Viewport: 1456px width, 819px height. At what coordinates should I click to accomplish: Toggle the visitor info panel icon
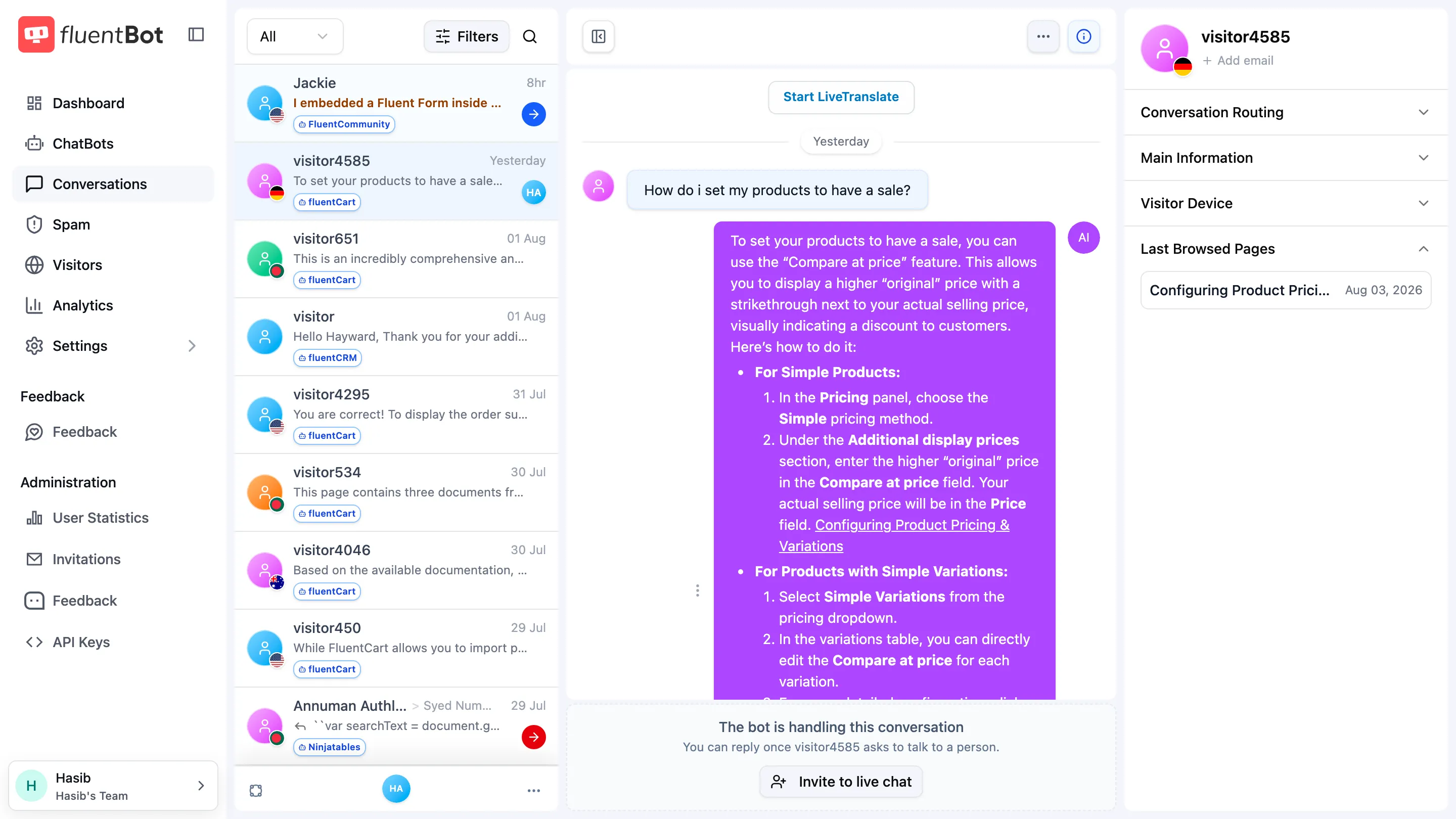[1083, 37]
